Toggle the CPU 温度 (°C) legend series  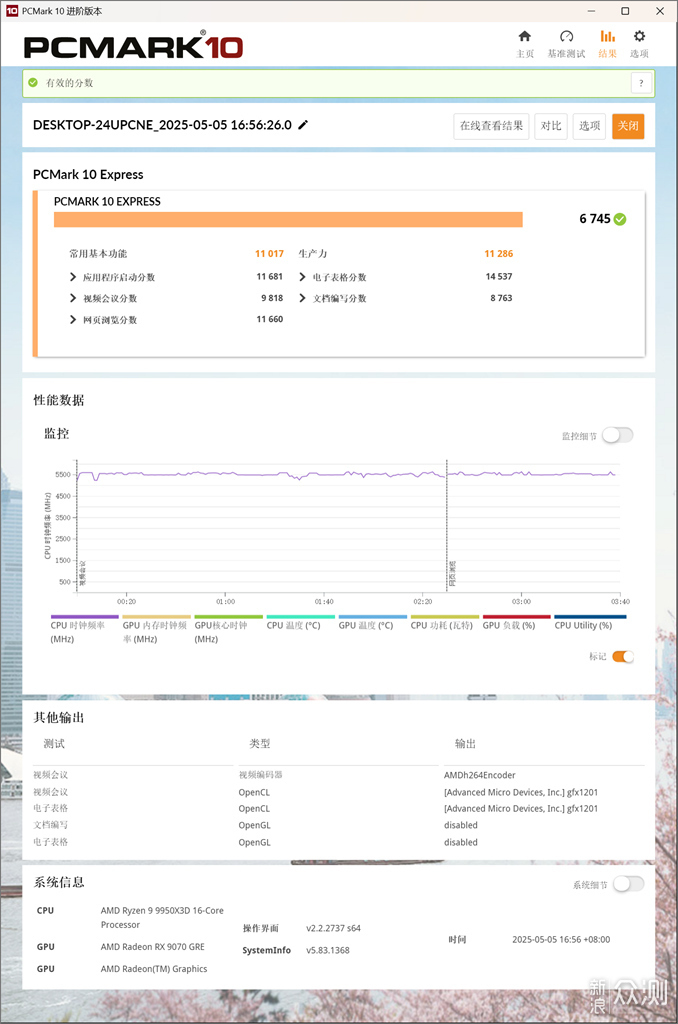click(x=300, y=623)
